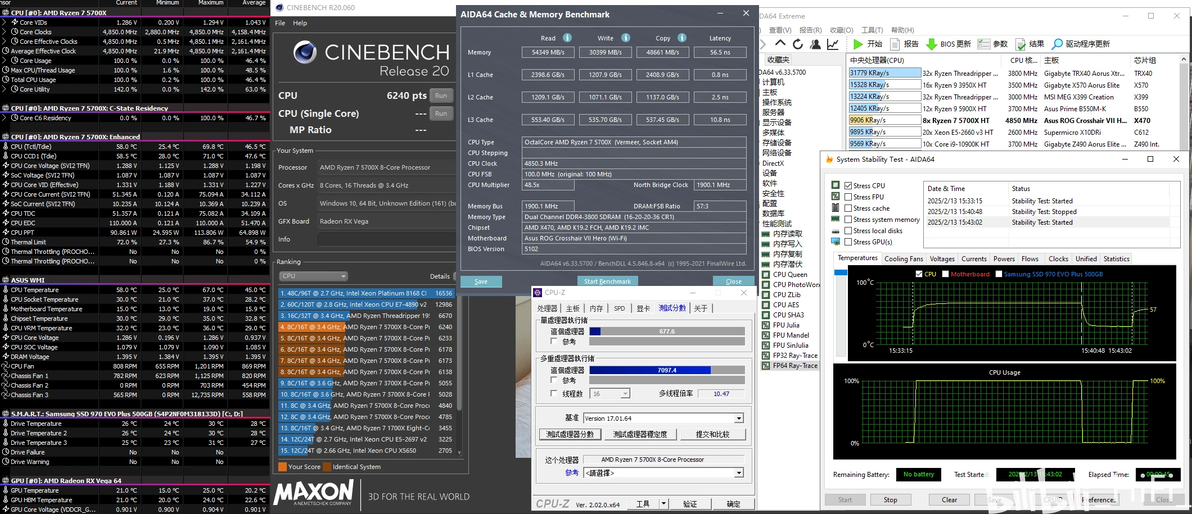Click the info icon next to Read column
Screen dimensions: 1192x514
pyautogui.click(x=567, y=37)
